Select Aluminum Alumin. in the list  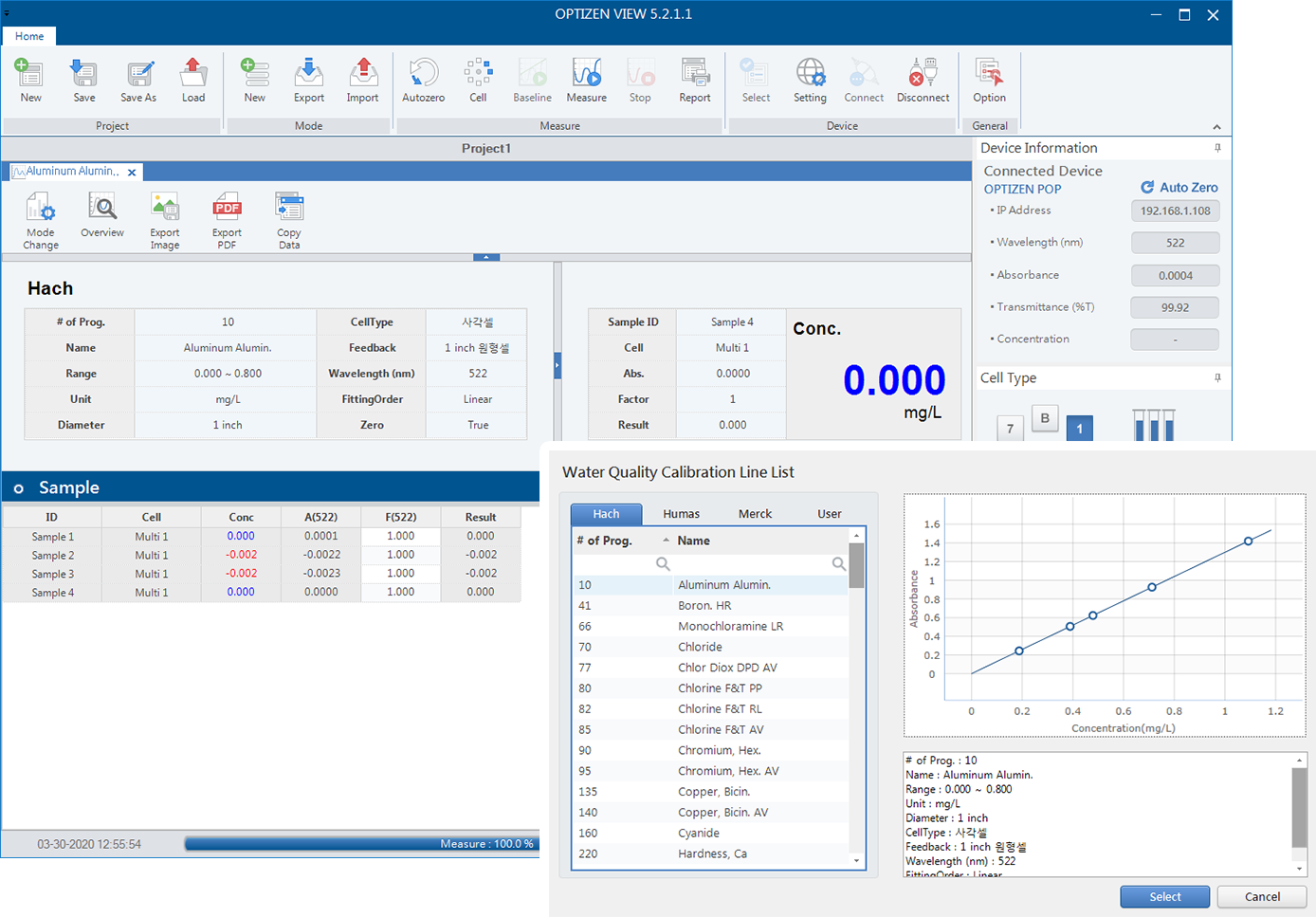coord(710,585)
